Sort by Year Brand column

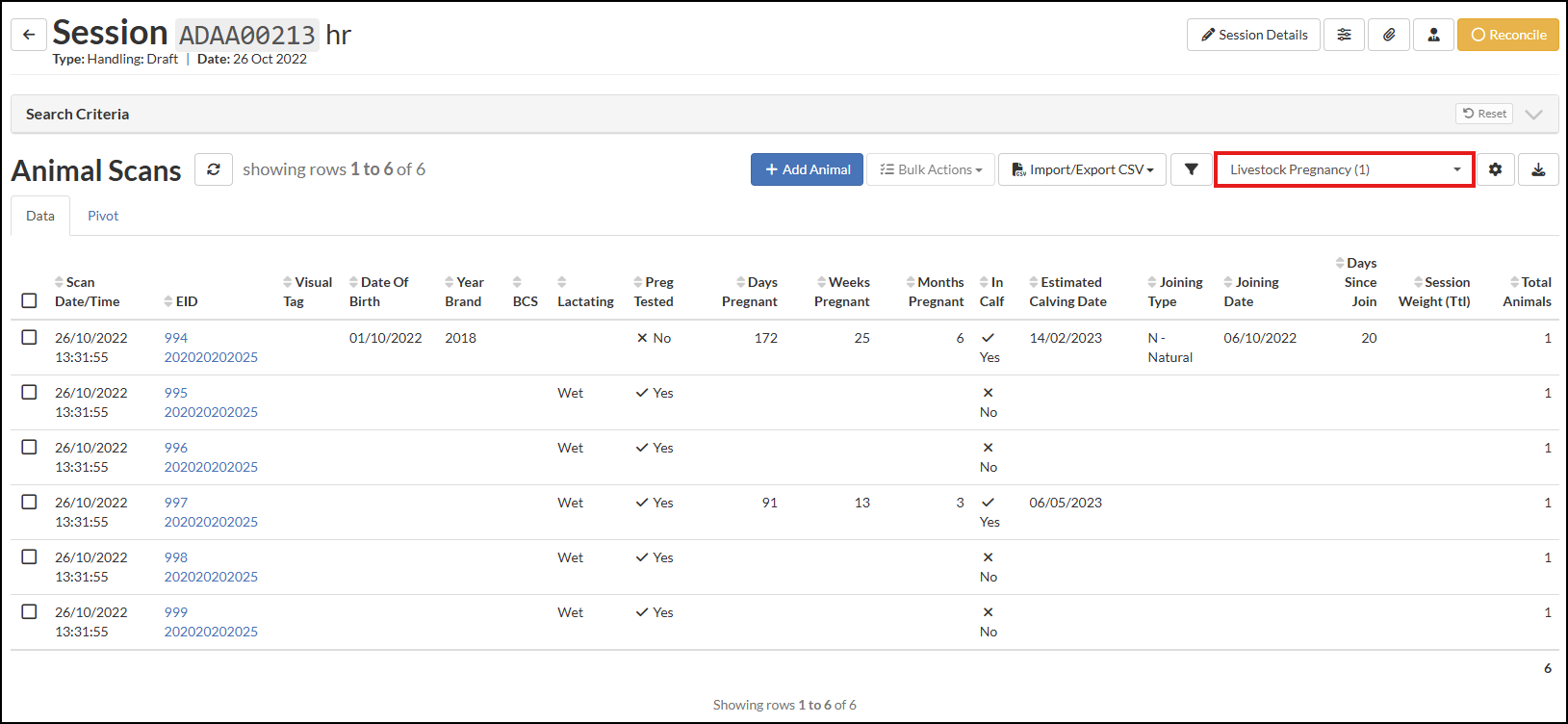[x=464, y=292]
